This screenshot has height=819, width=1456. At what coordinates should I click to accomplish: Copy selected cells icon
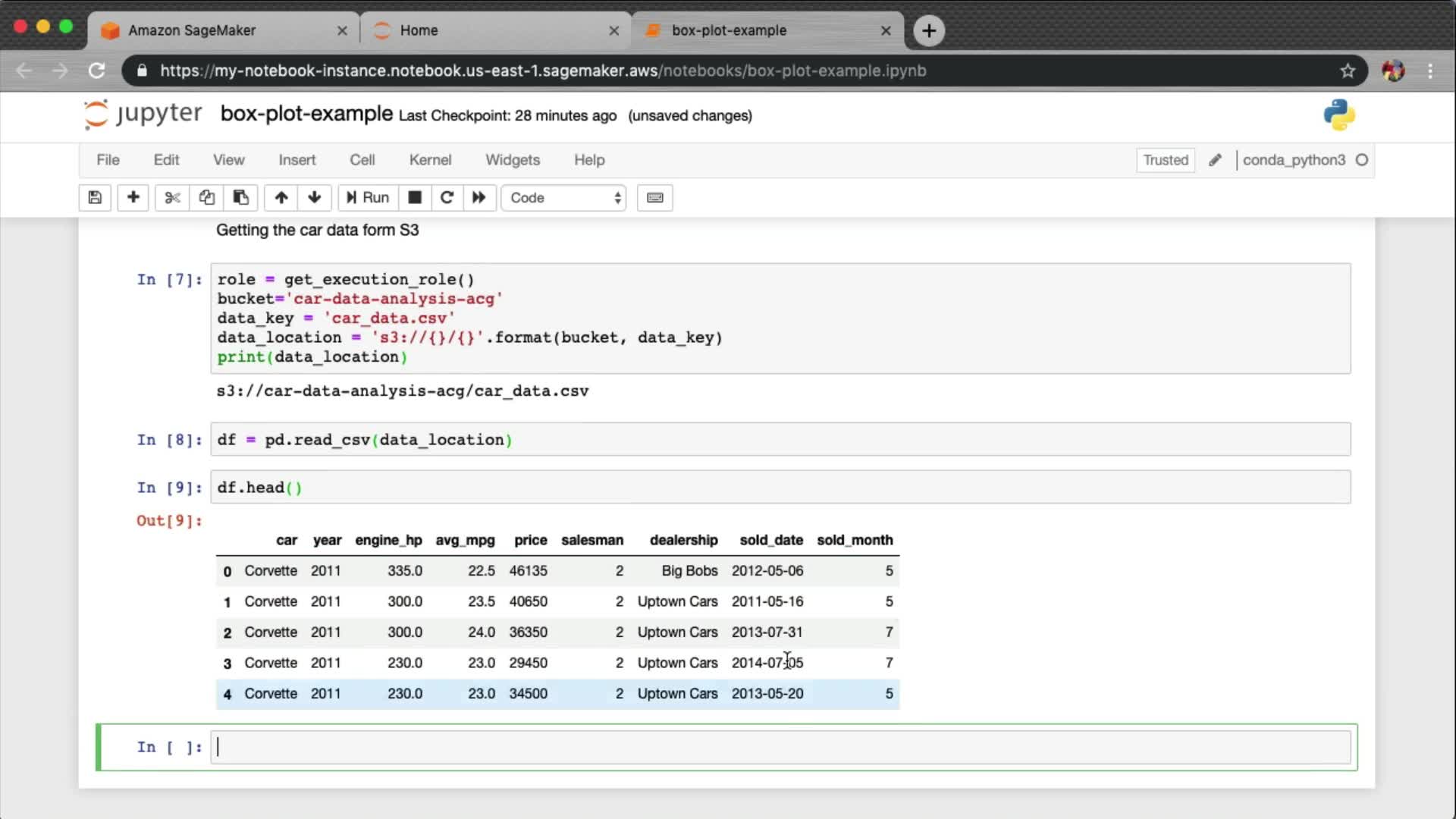click(x=206, y=198)
